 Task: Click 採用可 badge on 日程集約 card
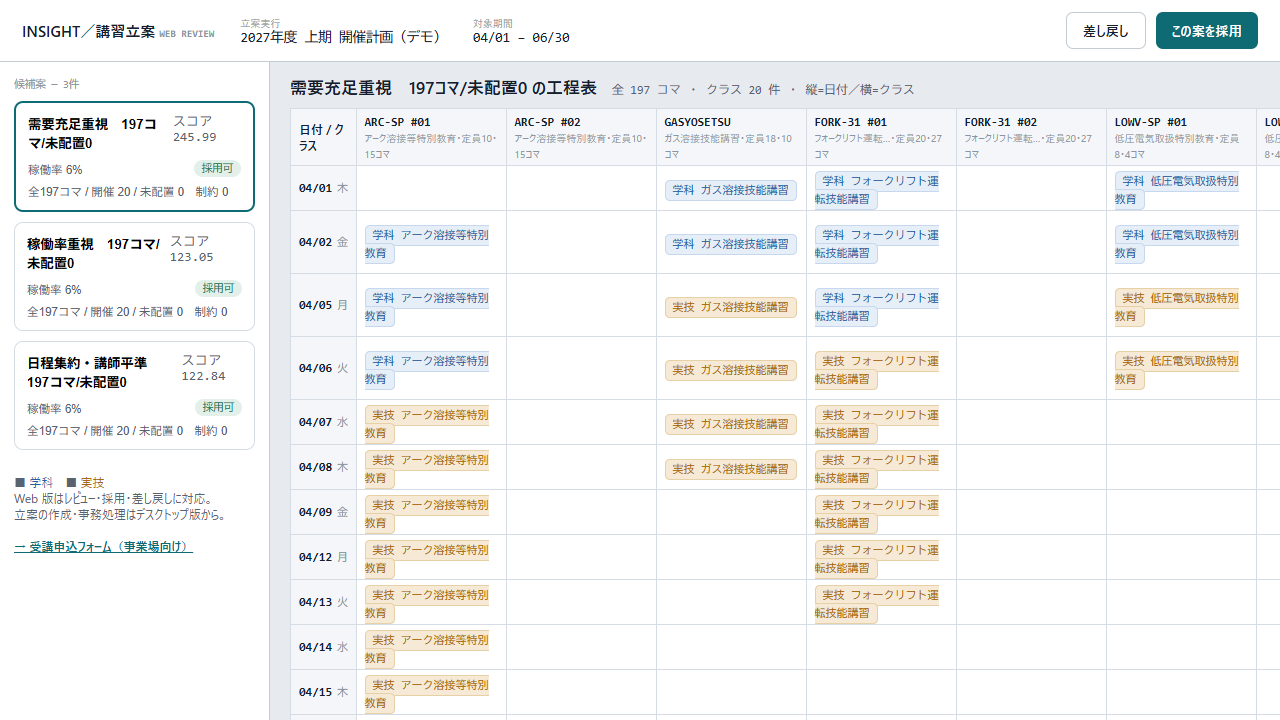coord(218,407)
